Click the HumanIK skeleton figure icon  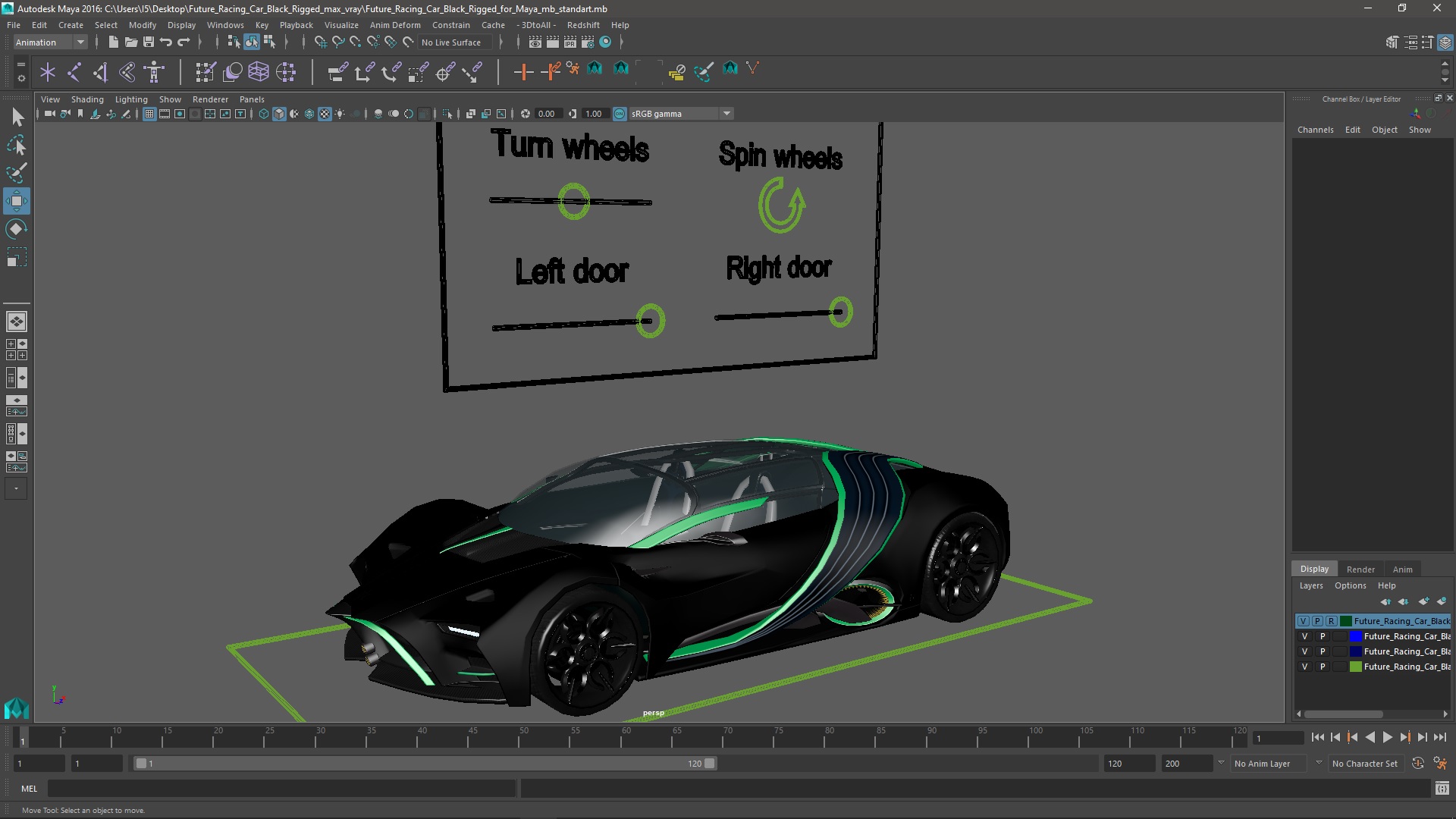[154, 72]
